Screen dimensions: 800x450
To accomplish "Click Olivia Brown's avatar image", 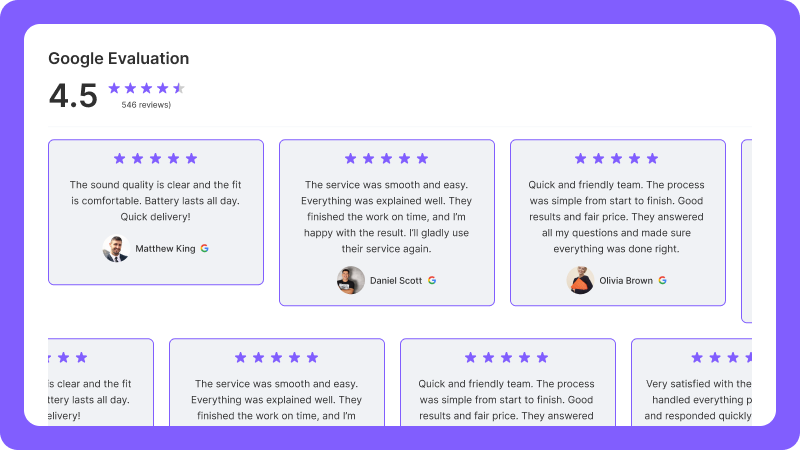I will coord(580,281).
